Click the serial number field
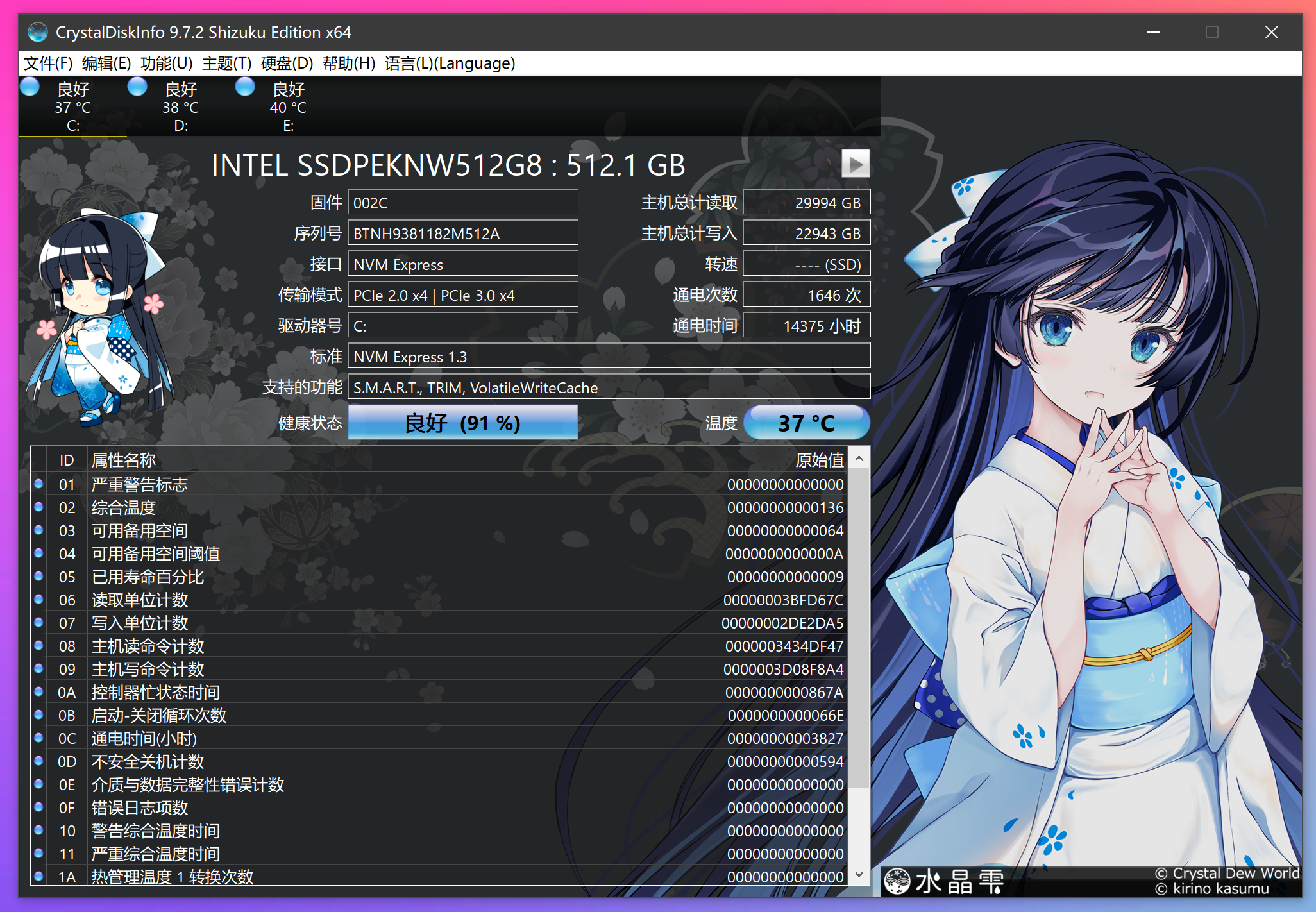 click(462, 233)
